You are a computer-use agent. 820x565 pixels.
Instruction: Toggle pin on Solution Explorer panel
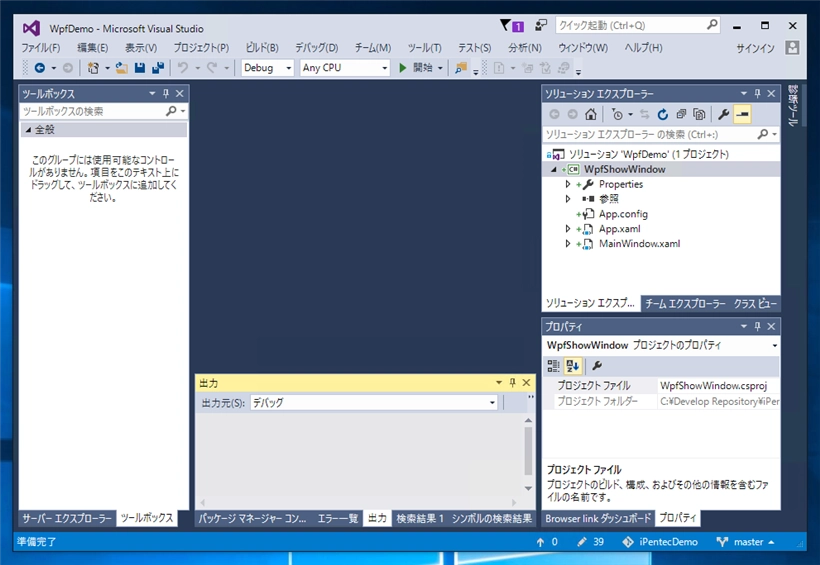point(757,94)
